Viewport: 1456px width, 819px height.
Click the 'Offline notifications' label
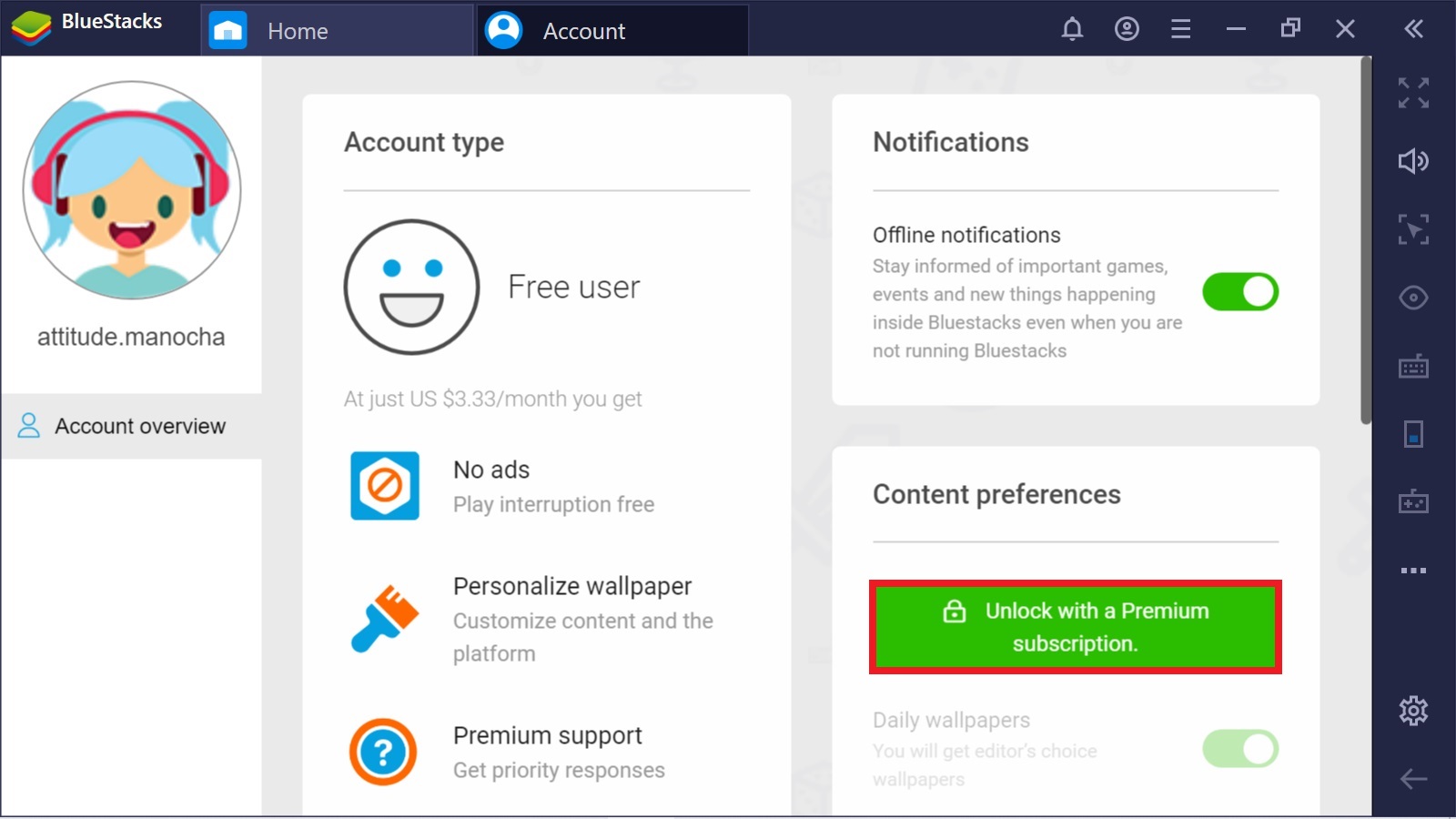966,235
